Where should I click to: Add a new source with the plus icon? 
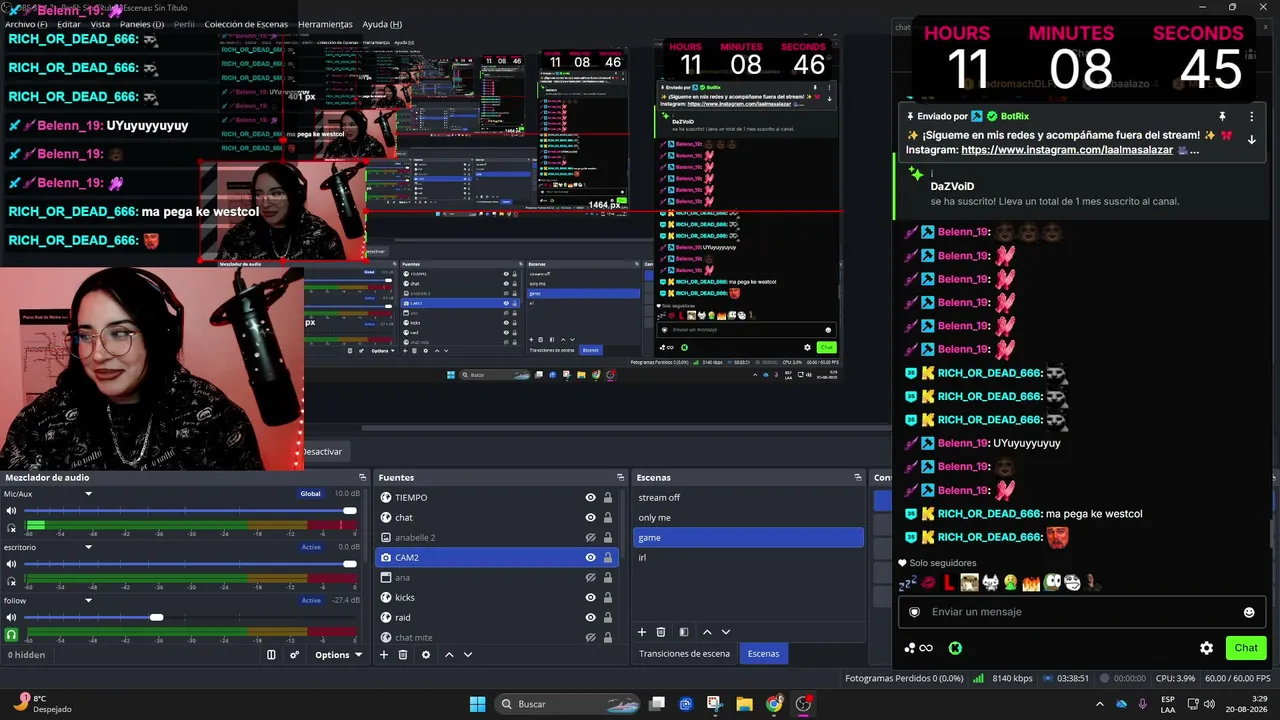383,655
